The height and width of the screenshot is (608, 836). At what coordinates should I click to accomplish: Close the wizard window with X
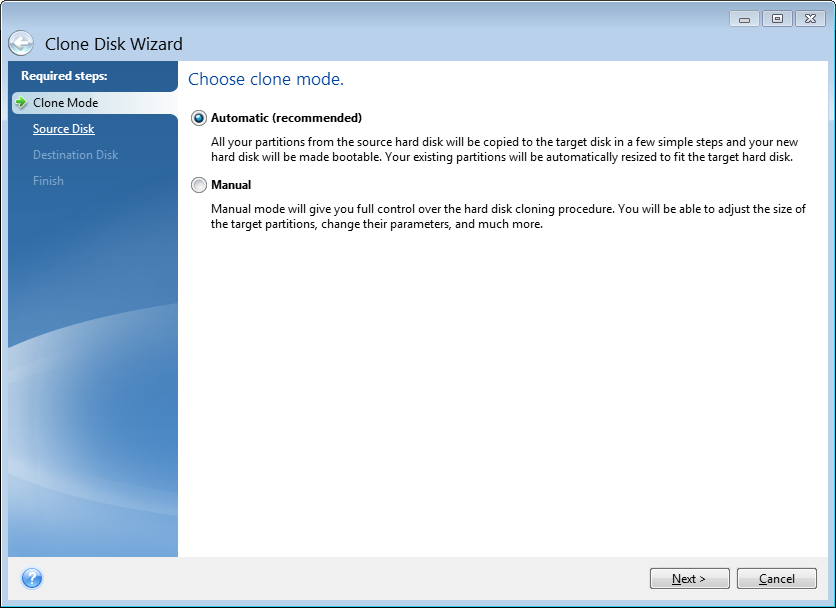[x=810, y=19]
